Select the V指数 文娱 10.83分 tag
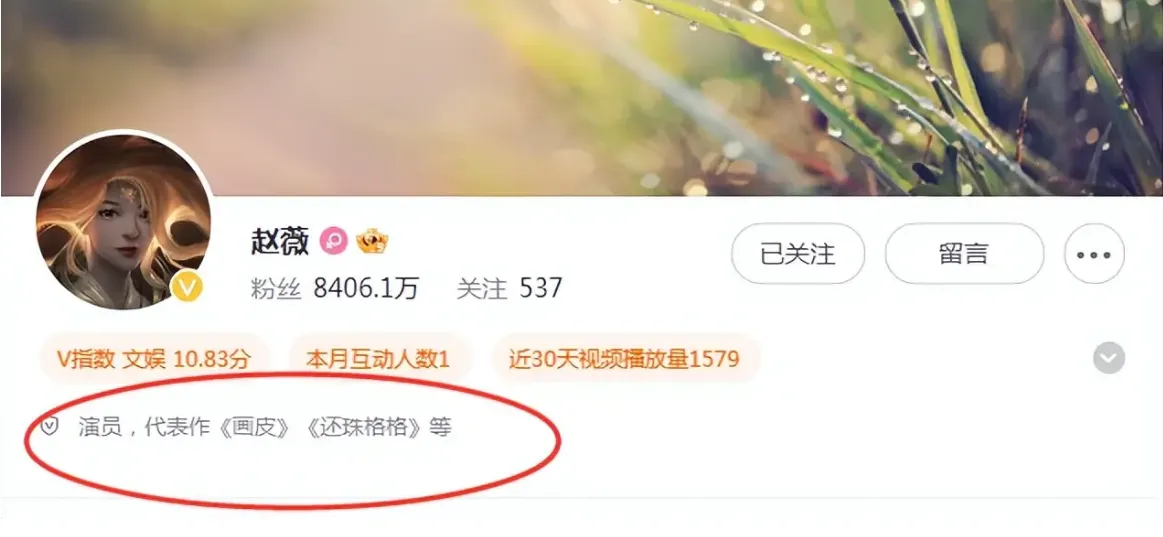The image size is (1163, 537). (154, 360)
